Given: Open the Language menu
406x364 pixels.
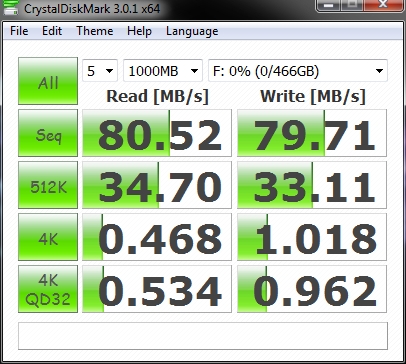Looking at the screenshot, I should pos(192,31).
